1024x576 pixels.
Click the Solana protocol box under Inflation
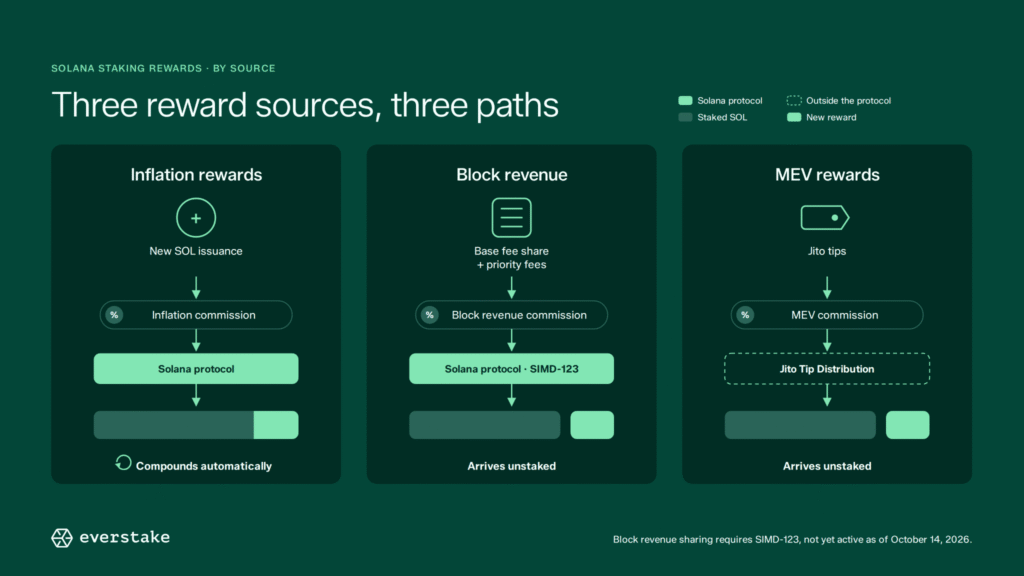pos(196,369)
